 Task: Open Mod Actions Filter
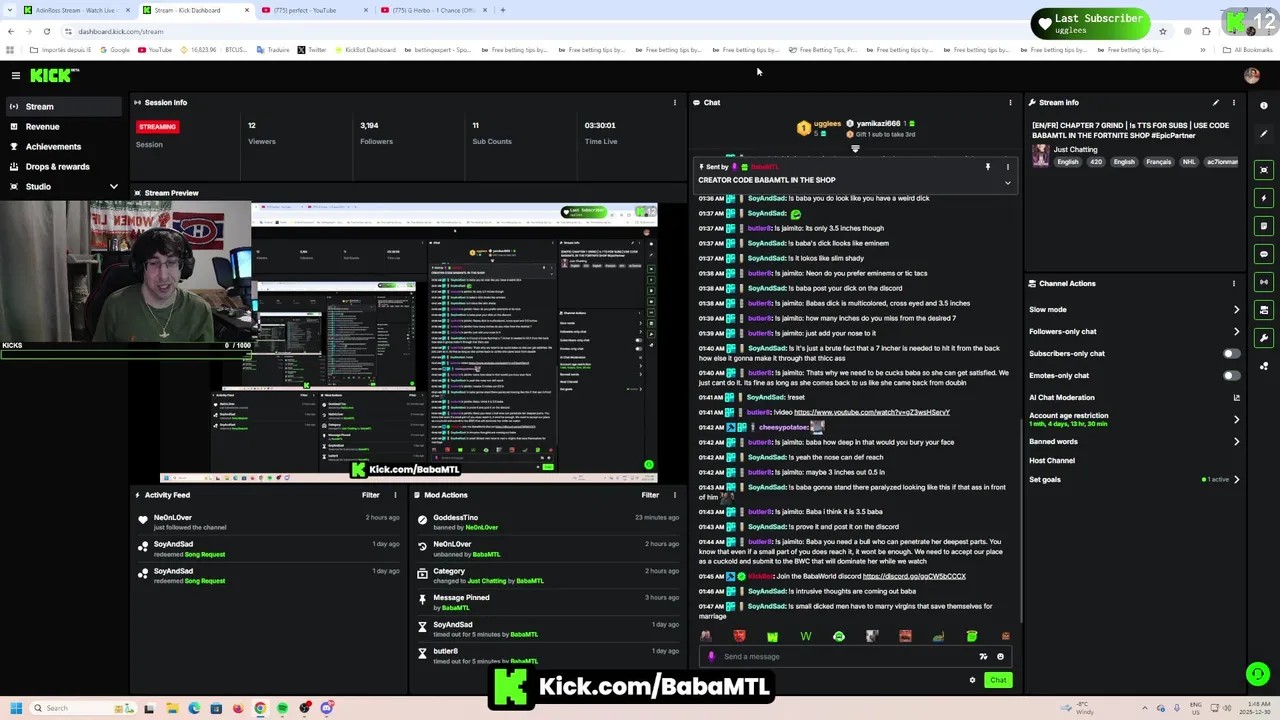(650, 495)
